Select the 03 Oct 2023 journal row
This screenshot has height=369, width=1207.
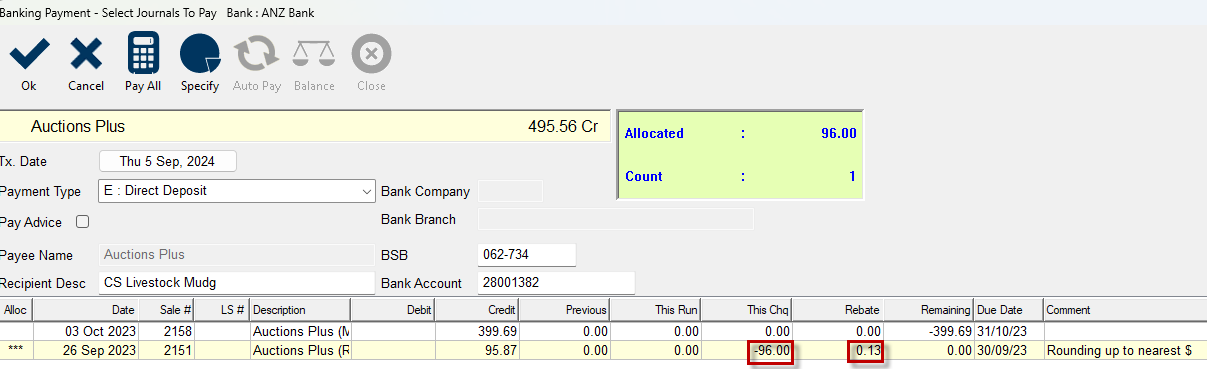[x=603, y=330]
